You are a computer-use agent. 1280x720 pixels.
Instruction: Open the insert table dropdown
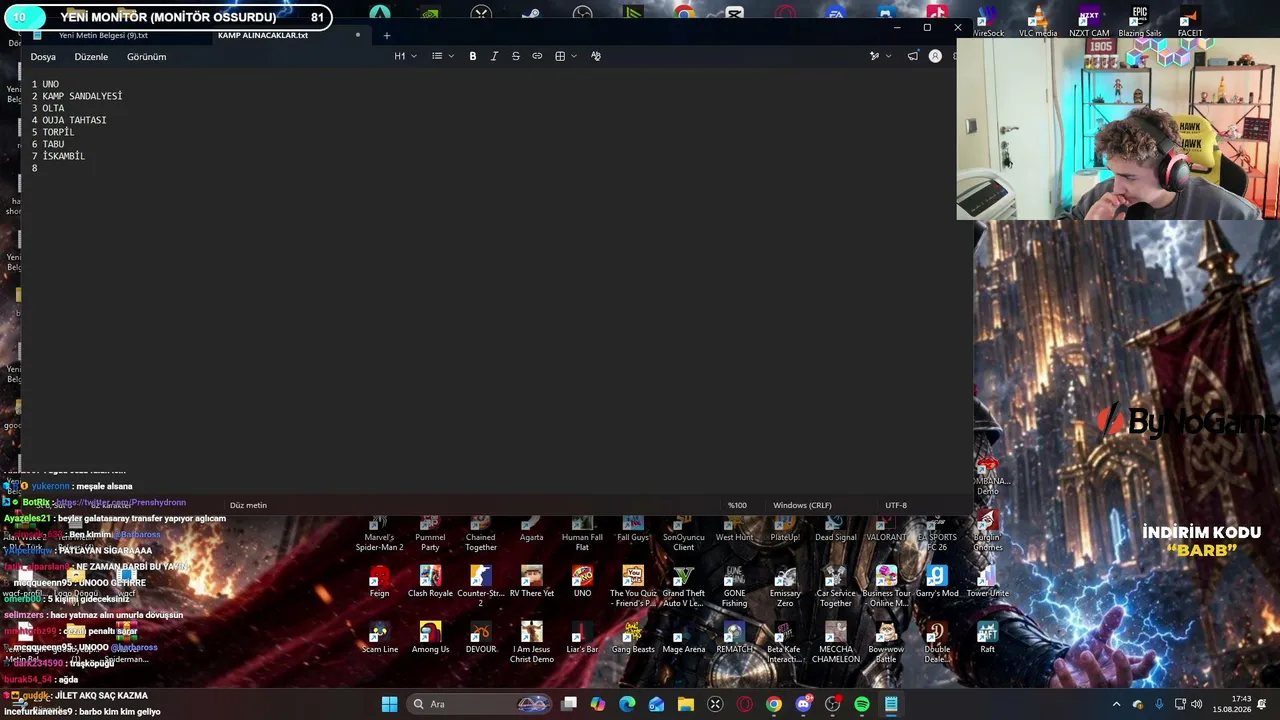[565, 56]
